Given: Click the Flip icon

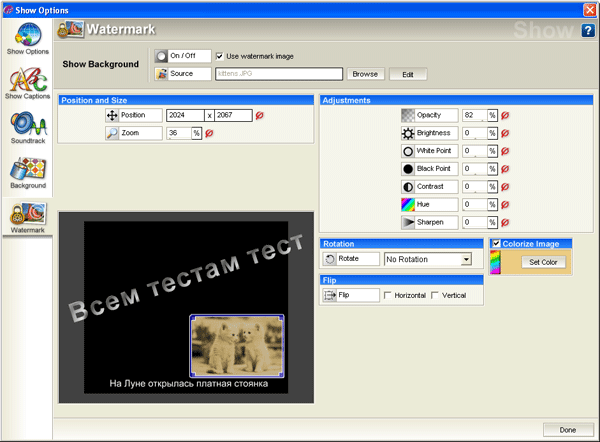Looking at the screenshot, I should [329, 295].
